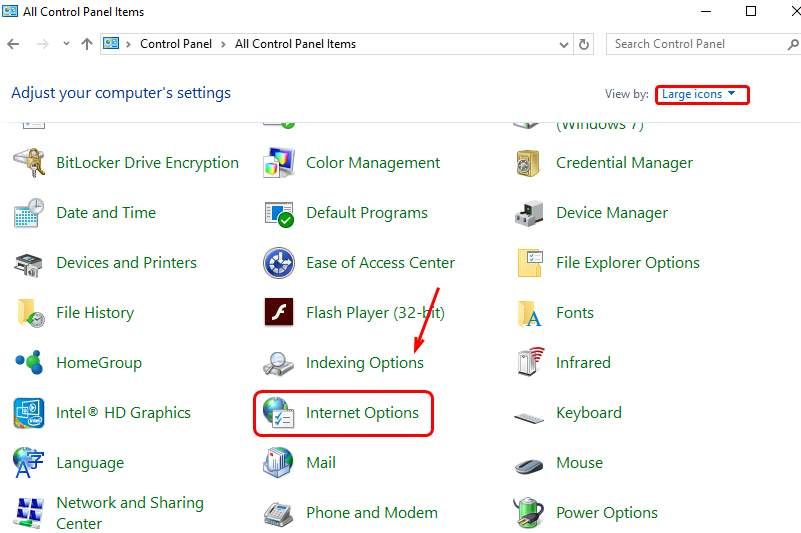This screenshot has width=801, height=533.
Task: Click the Network and Sharing Center icon
Action: tap(29, 513)
